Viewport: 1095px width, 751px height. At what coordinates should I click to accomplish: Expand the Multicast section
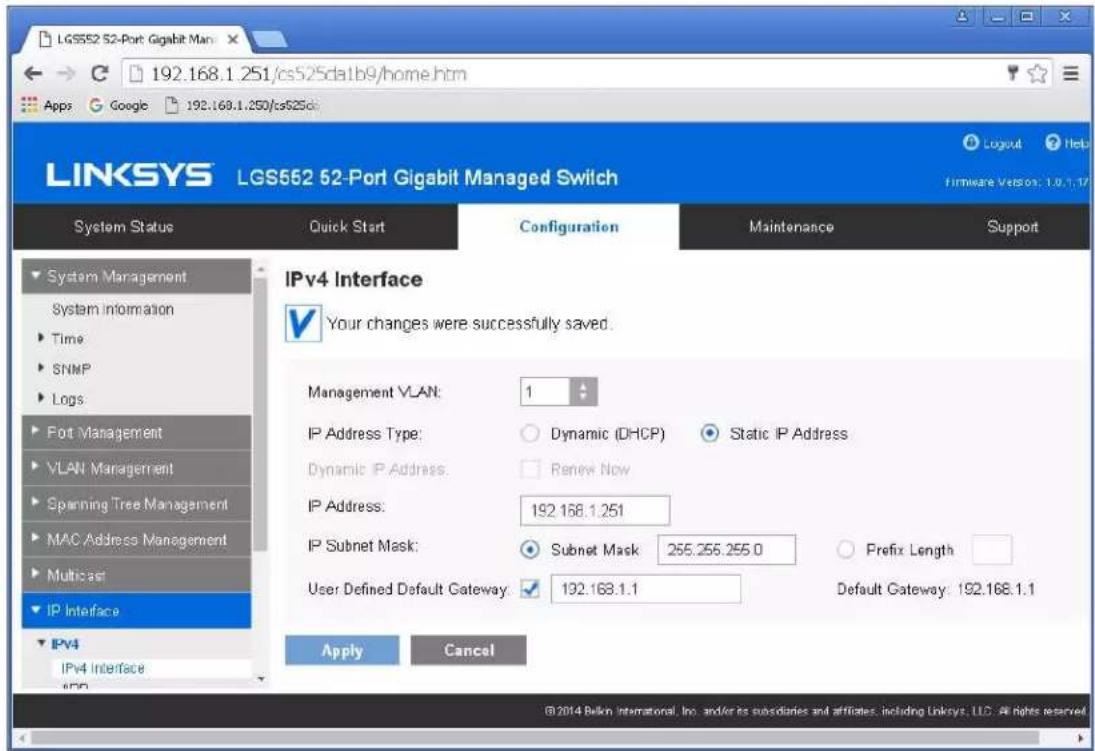[136, 575]
